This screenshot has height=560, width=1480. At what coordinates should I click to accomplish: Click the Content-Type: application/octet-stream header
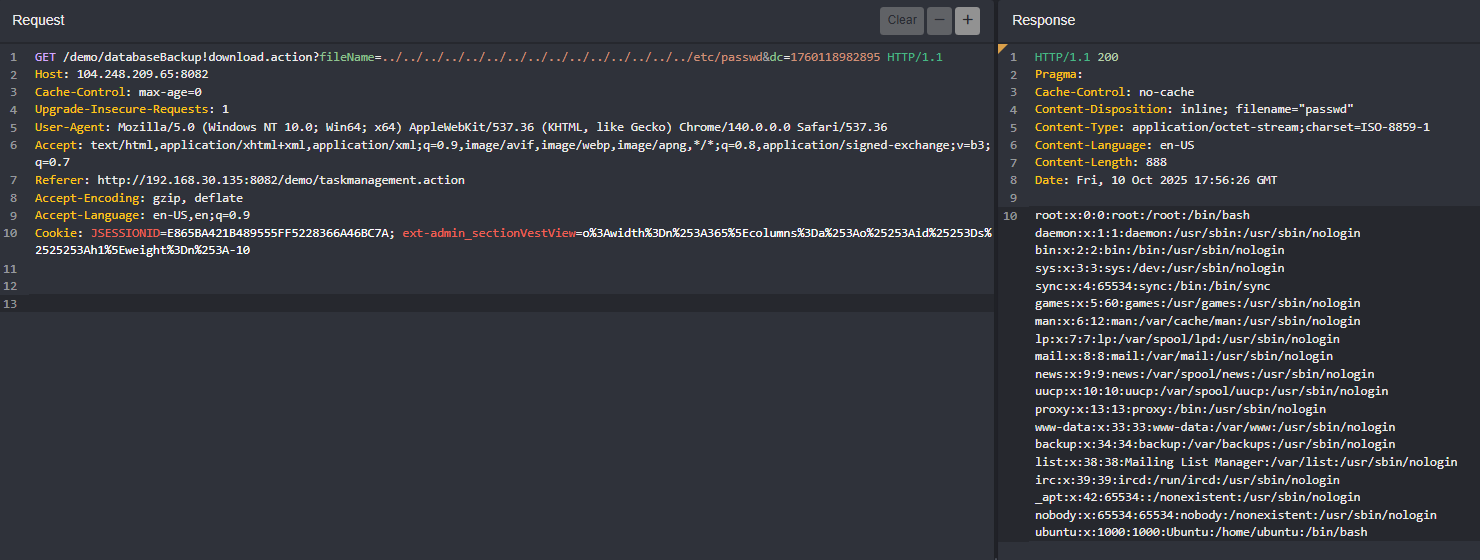1232,127
